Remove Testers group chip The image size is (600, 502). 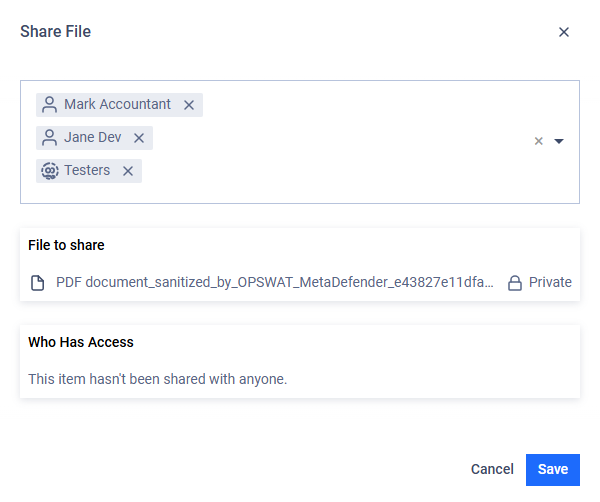point(128,171)
